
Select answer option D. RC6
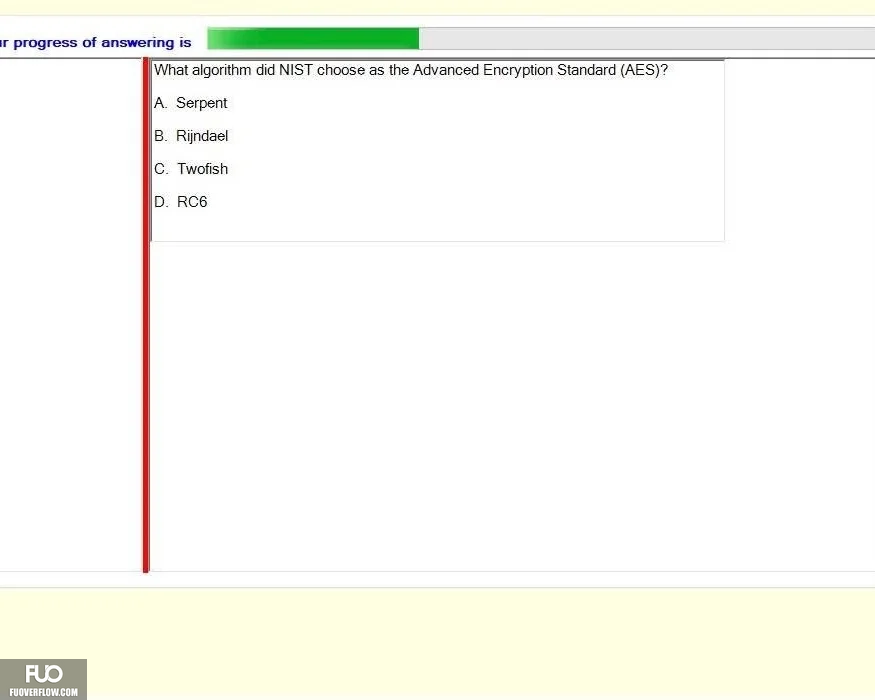(181, 202)
